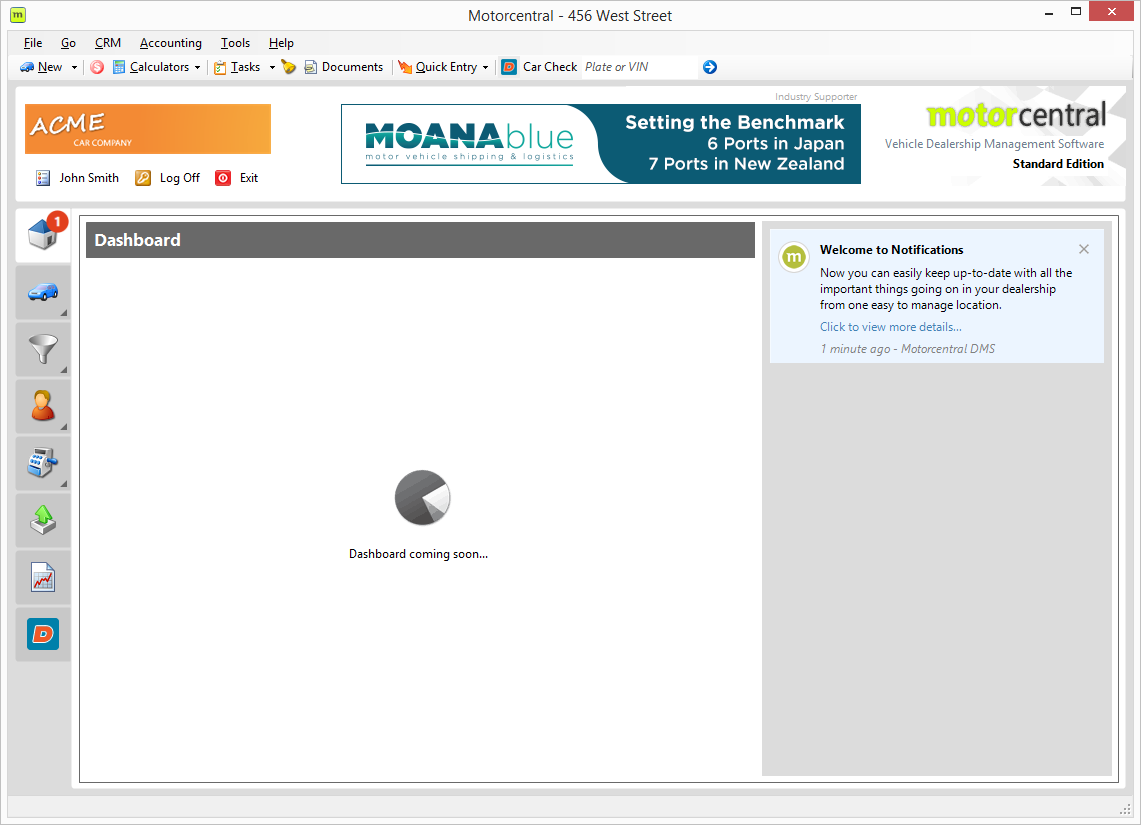1141x825 pixels.
Task: Open the blue car Vehicles sidebar section
Action: click(43, 292)
